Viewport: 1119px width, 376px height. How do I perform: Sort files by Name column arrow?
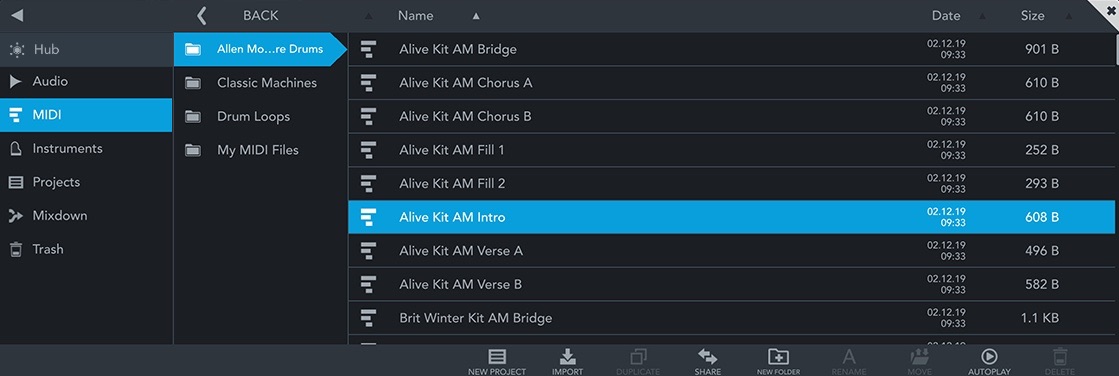coord(476,16)
